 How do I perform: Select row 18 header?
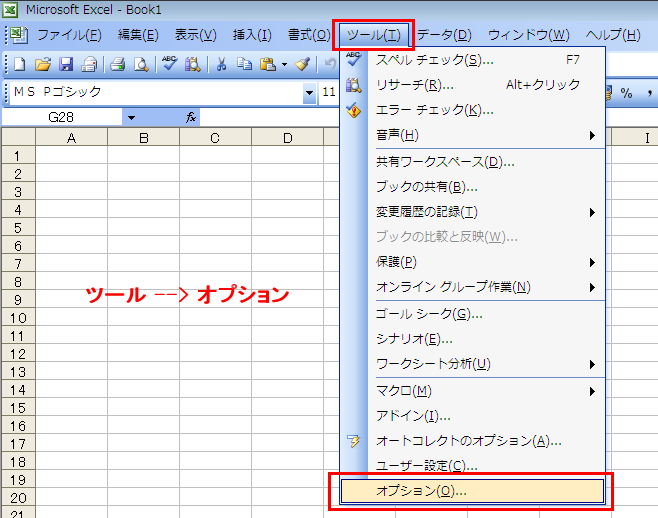18,462
